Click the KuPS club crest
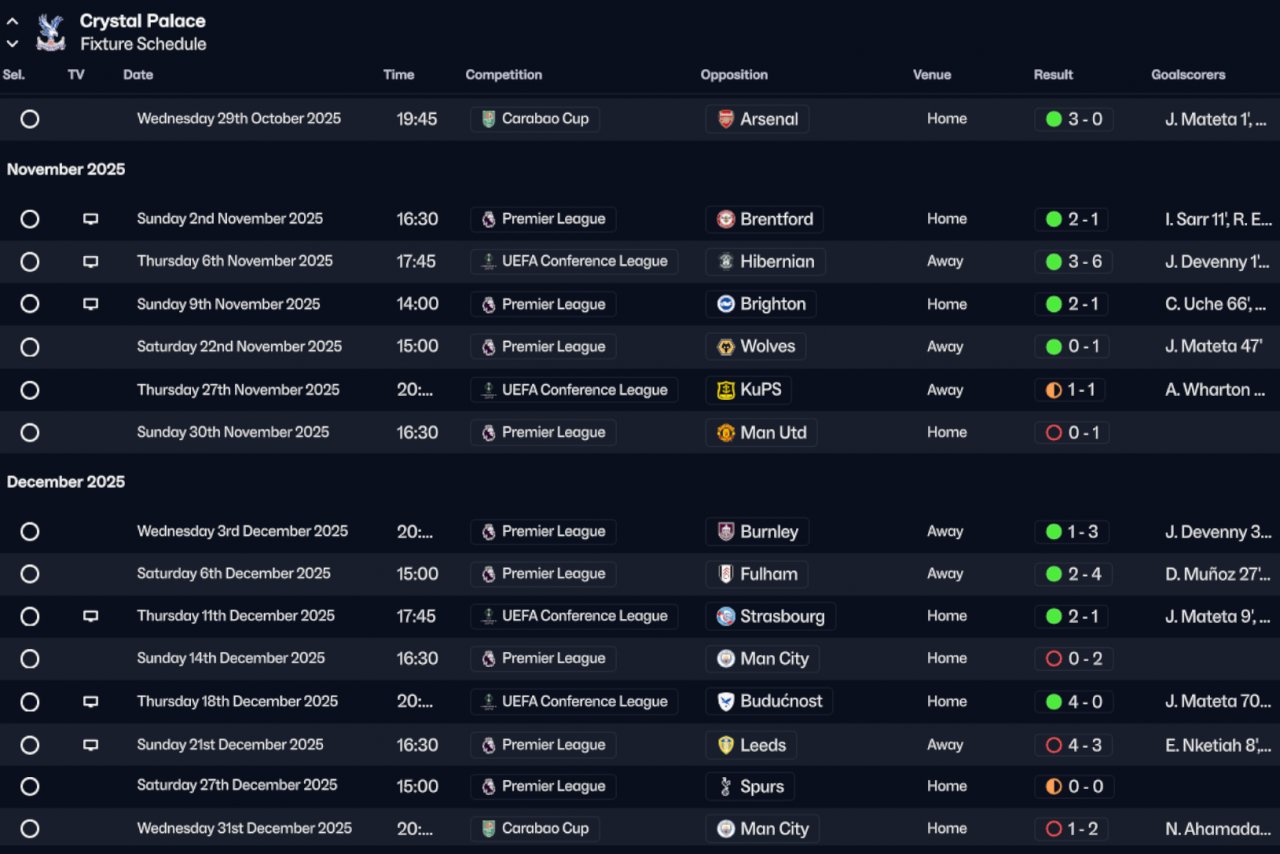Viewport: 1280px width, 854px height. coord(726,389)
